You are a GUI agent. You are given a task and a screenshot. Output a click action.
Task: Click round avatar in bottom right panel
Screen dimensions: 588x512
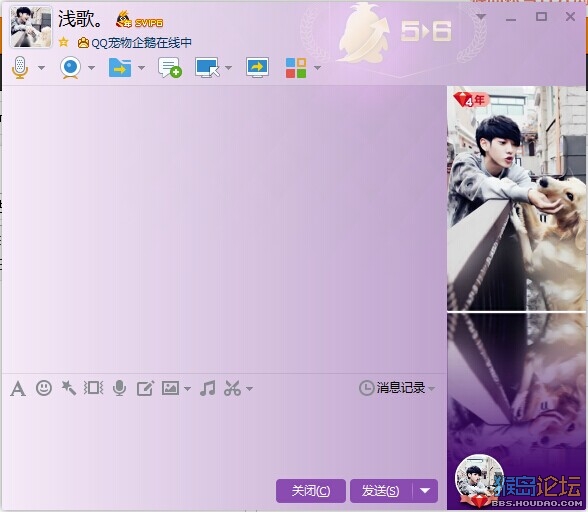click(x=479, y=479)
